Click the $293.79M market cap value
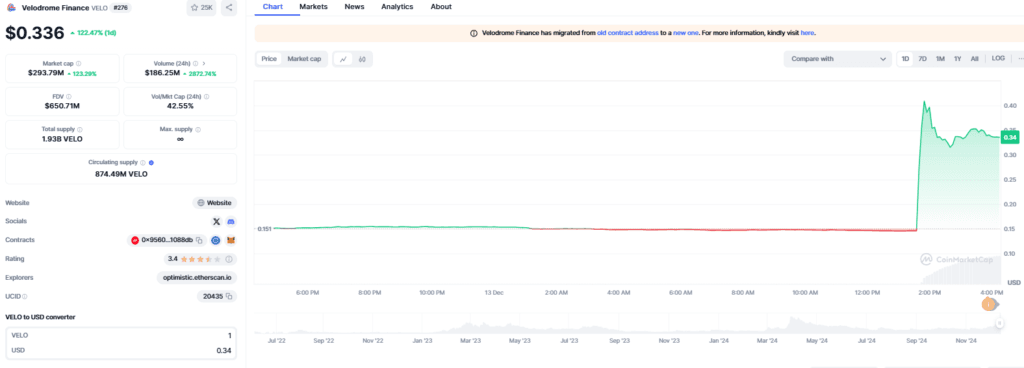Screen dimensions: 1024x368 click(46, 73)
